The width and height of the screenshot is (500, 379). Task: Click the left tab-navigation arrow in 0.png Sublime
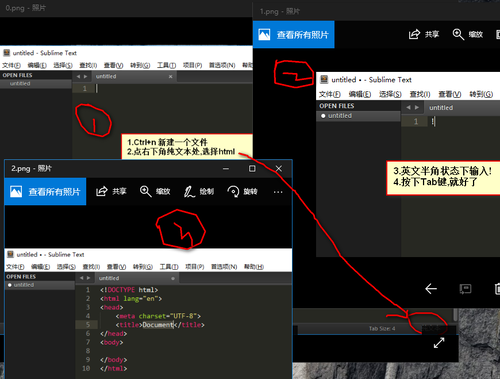point(78,76)
